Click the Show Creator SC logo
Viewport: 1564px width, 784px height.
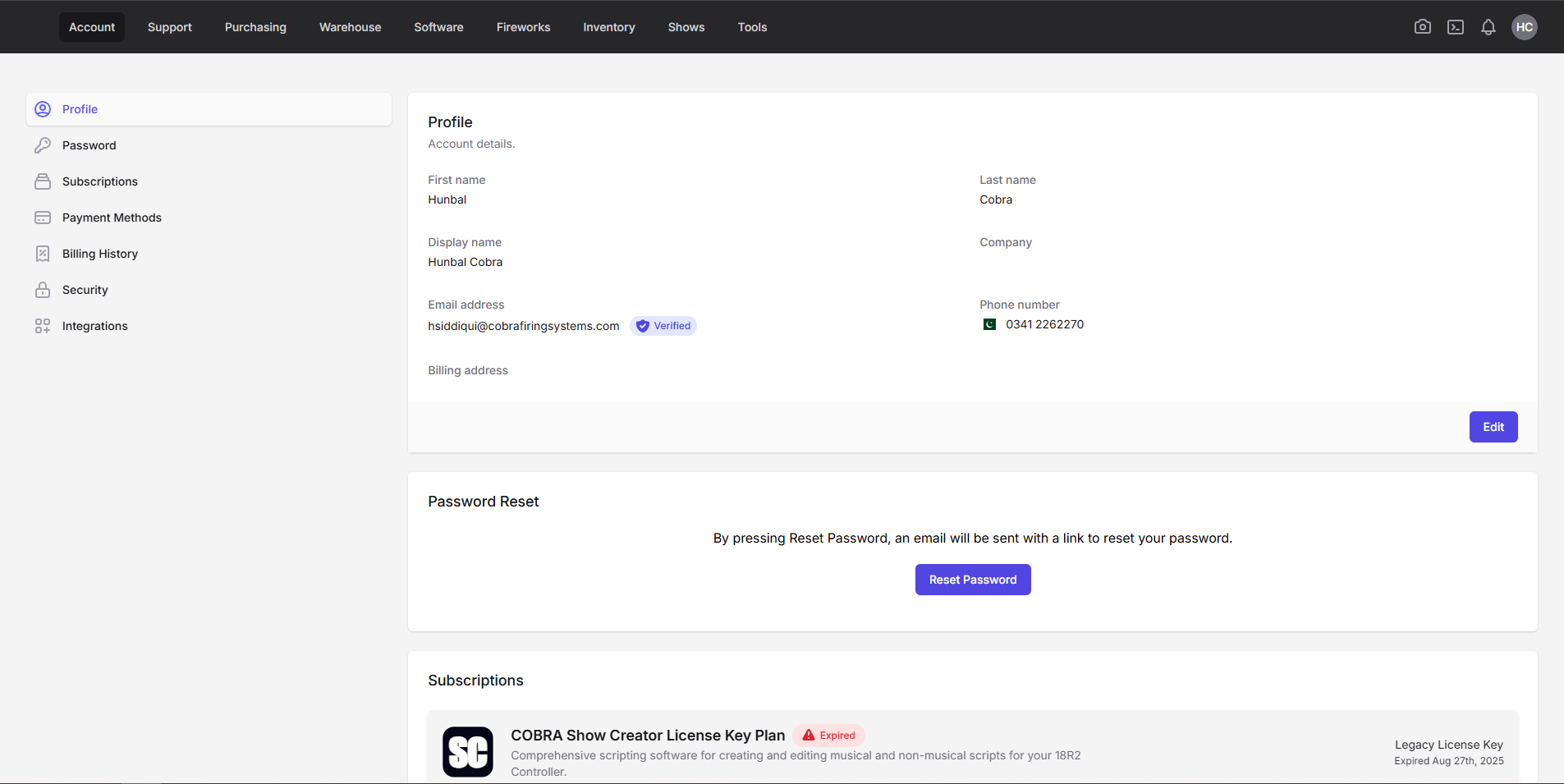[x=468, y=751]
